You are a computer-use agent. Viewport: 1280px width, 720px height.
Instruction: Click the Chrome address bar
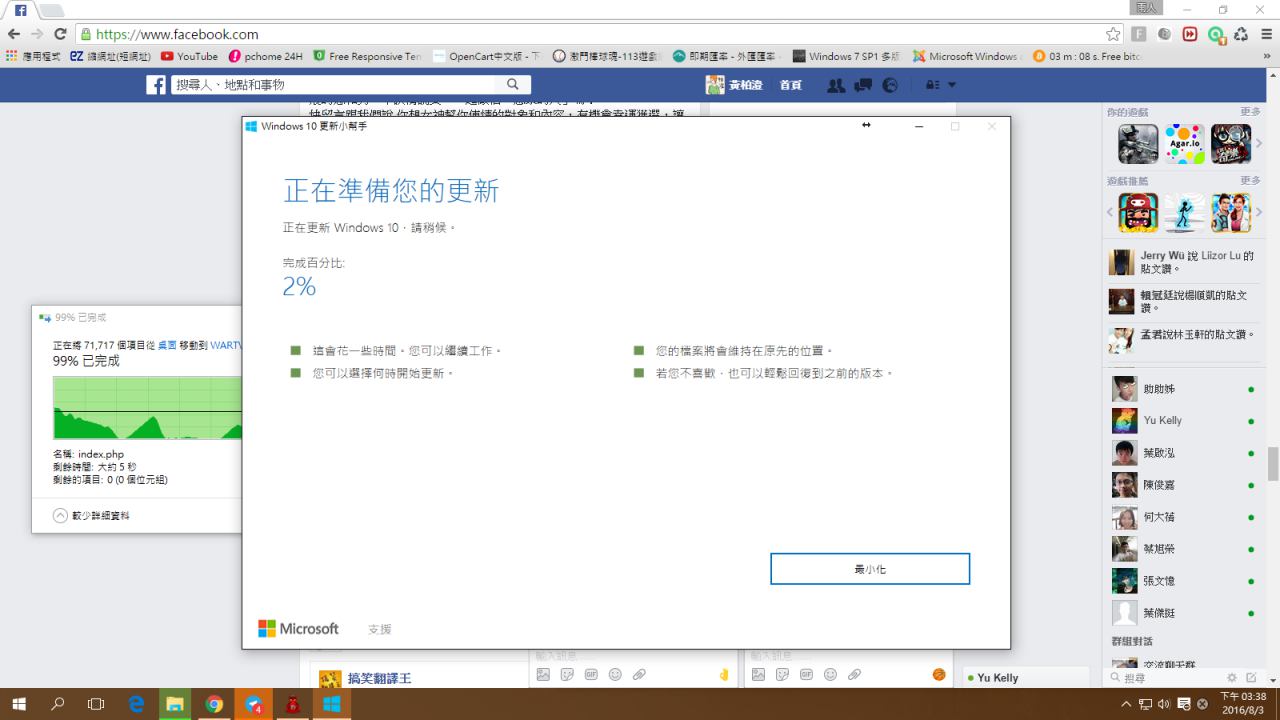point(590,34)
